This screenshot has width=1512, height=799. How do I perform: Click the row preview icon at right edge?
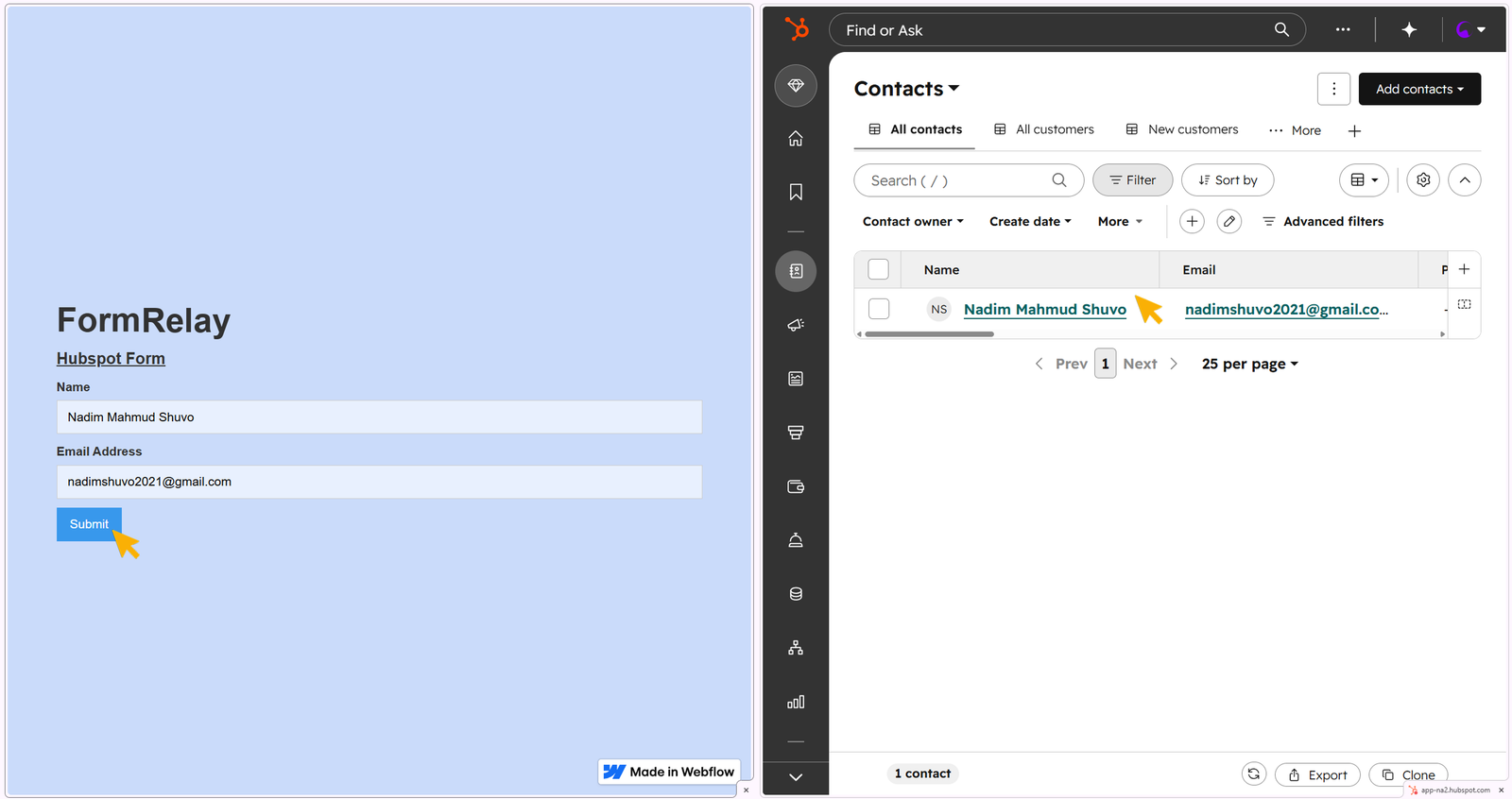coord(1464,304)
